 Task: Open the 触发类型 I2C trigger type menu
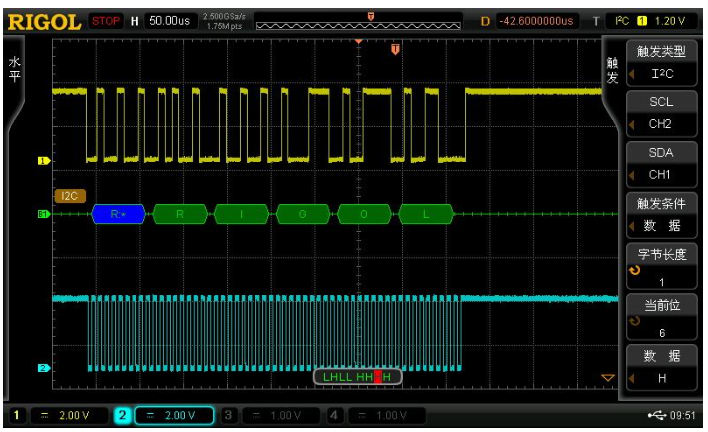661,63
